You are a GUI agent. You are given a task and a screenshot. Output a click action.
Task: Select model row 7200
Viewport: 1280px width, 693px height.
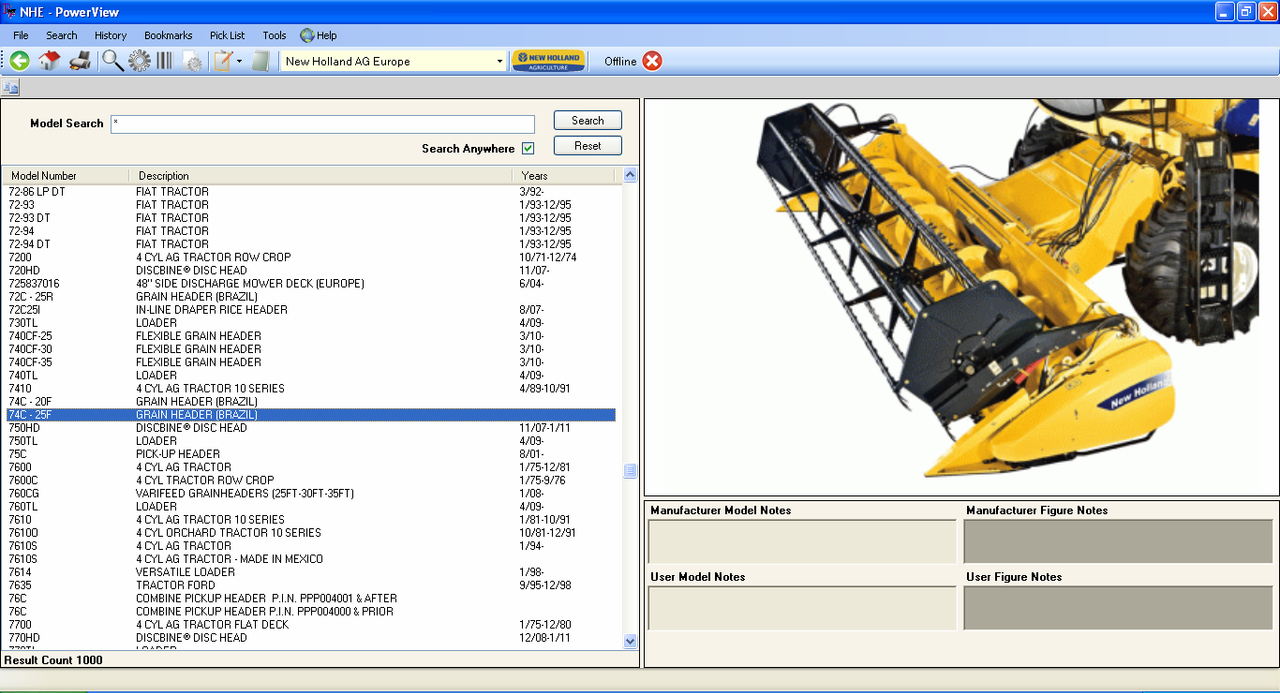tap(309, 258)
